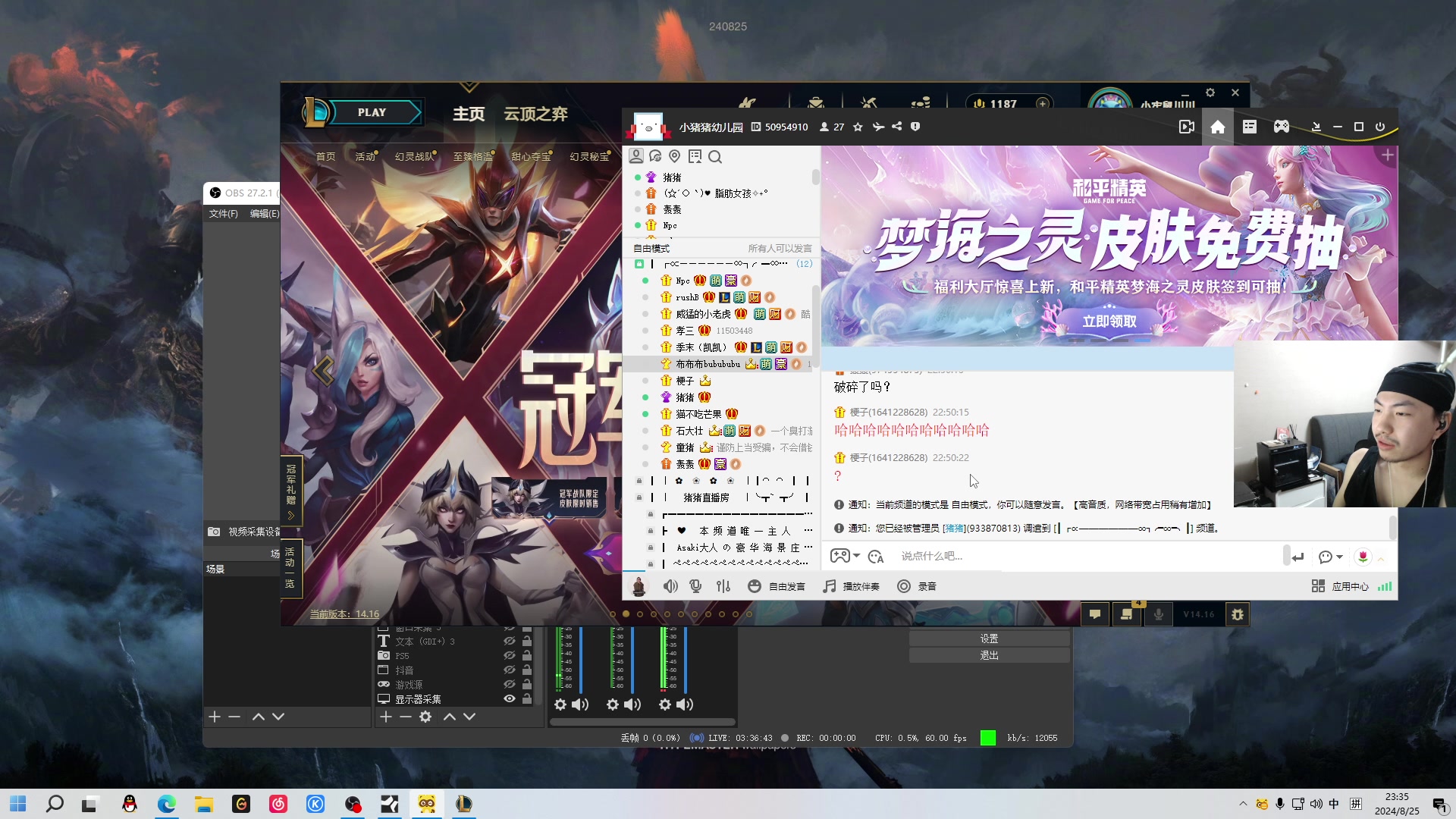Lock the PS5 source in OBS
The height and width of the screenshot is (819, 1456).
[527, 656]
